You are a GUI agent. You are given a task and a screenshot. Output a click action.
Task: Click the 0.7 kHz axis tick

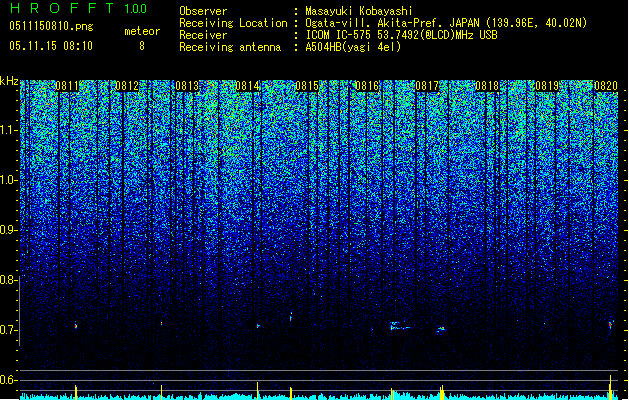pyautogui.click(x=9, y=330)
